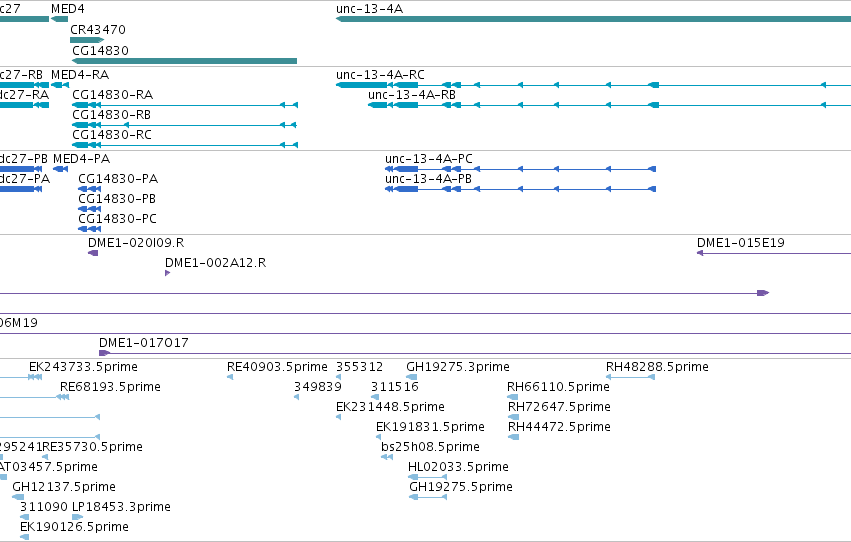The height and width of the screenshot is (542, 851).
Task: Click the EK243733.5prime EST label
Action: point(83,367)
